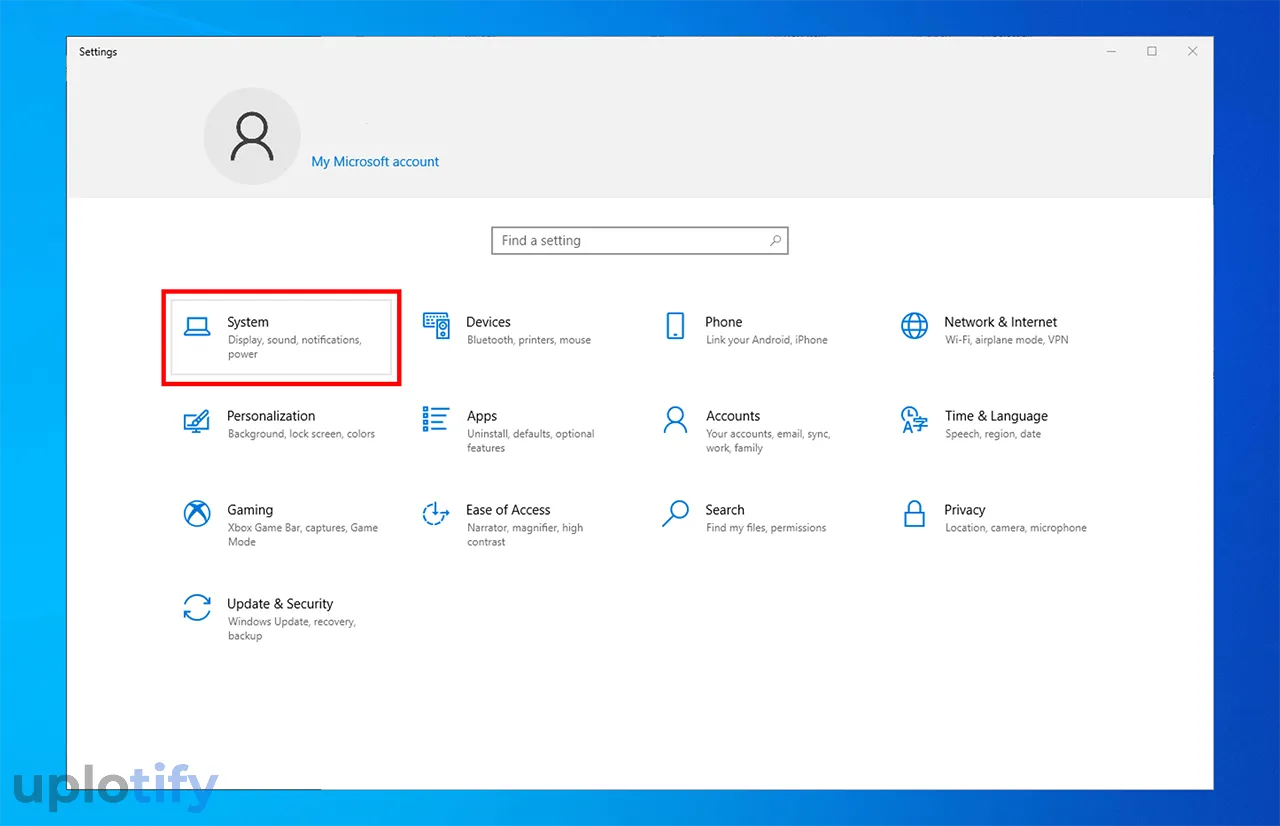Click 'Your accounts, email, sync, work, family' text
The width and height of the screenshot is (1280, 826).
pos(768,441)
